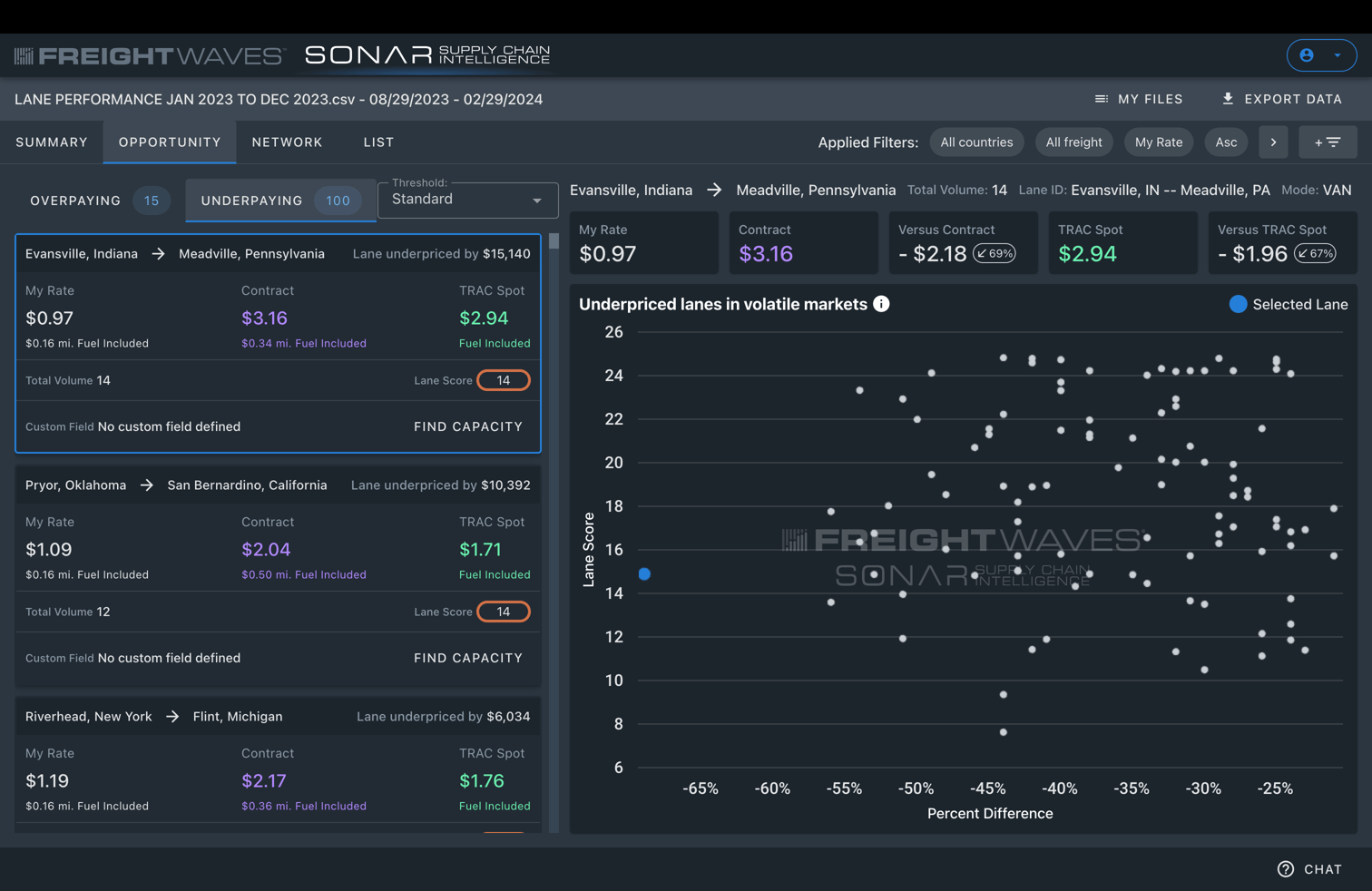Click info icon beside Underpriced lanes chart title
The width and height of the screenshot is (1372, 891).
(x=881, y=304)
